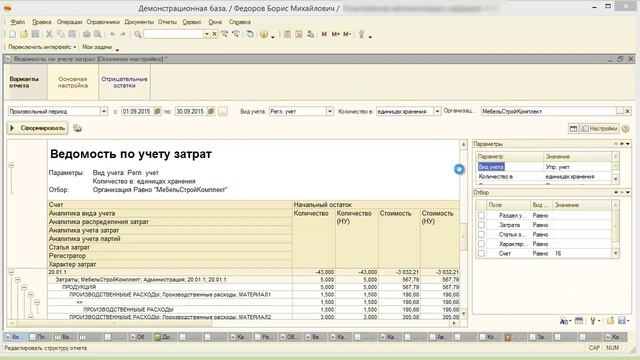
Task: Click the M+ memory add button
Action: click(336, 34)
